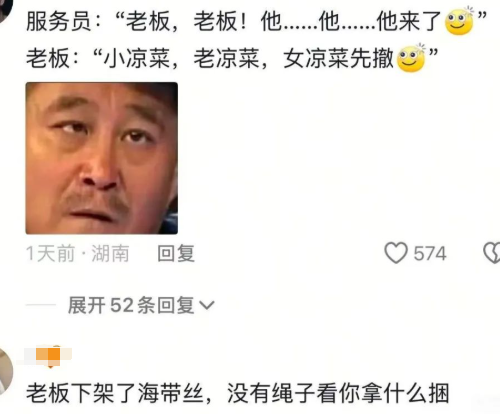Click the 1天前 timestamp
The height and width of the screenshot is (414, 500).
click(51, 253)
